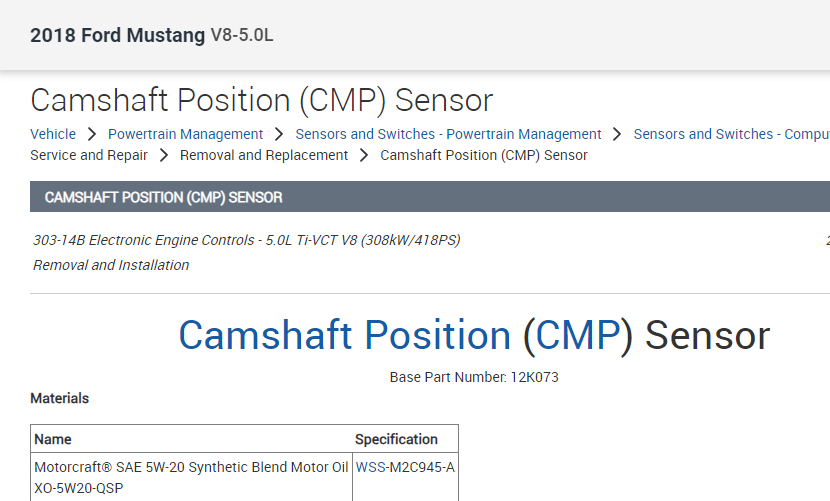Screen dimensions: 830x501
Task: Click the chevron after Removal and Replacement
Action: pyautogui.click(x=364, y=155)
